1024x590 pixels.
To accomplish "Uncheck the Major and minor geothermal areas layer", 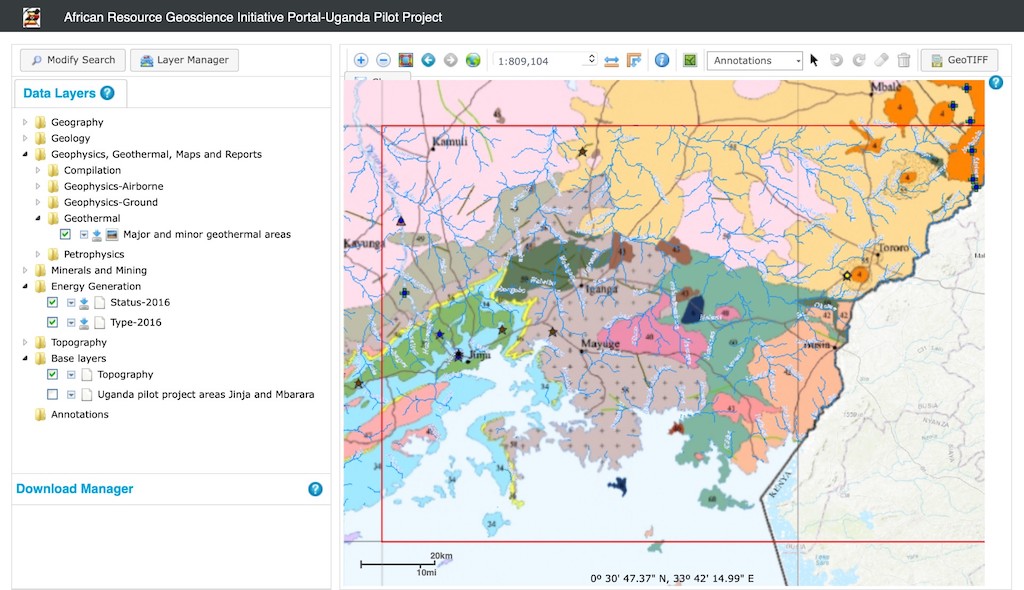I will click(x=65, y=234).
